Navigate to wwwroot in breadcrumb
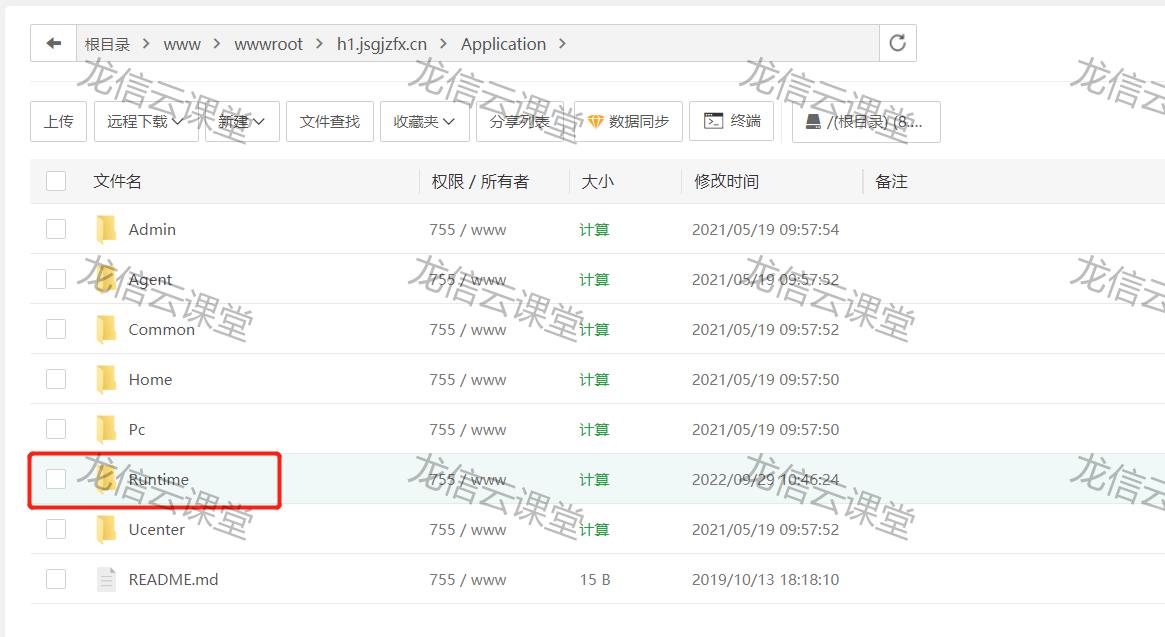Viewport: 1165px width, 637px height. 268,43
